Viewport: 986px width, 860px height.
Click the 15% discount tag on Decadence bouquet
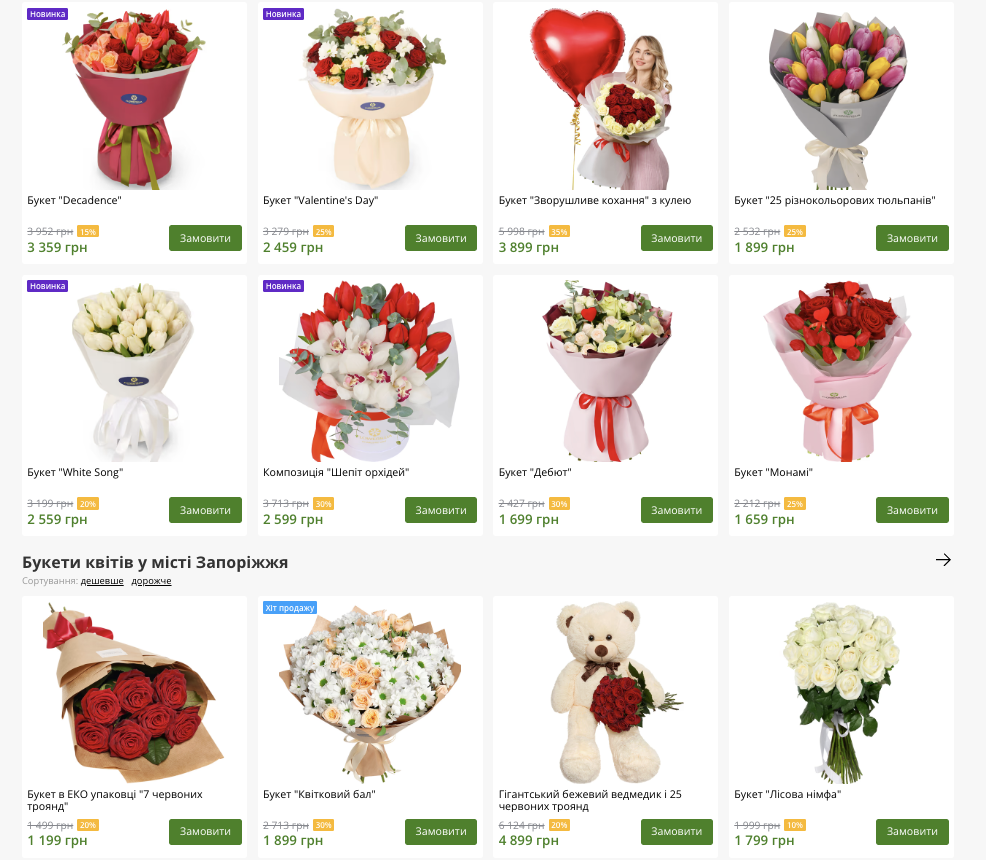pyautogui.click(x=87, y=231)
